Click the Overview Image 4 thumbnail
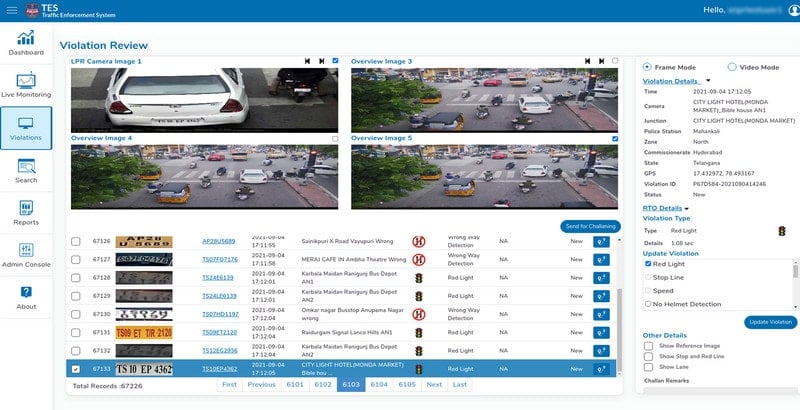Screen dimensions: 800x410 [204, 177]
